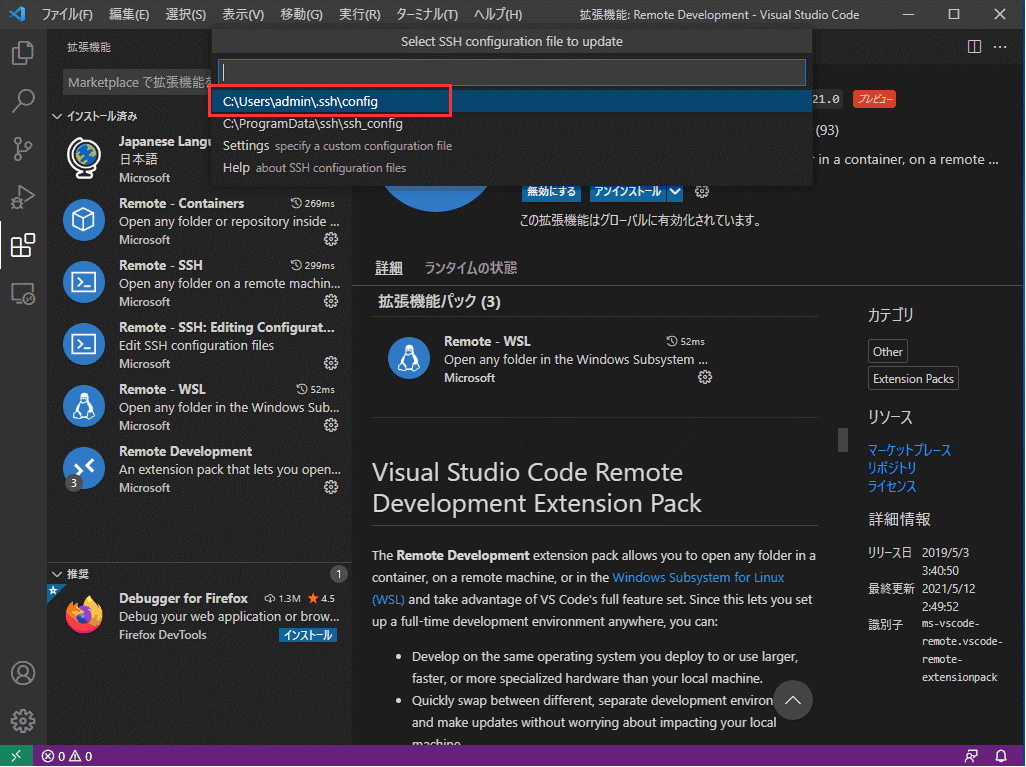Open gear for Remote - SSH: Editing Configuration
This screenshot has width=1026, height=767.
(x=331, y=363)
